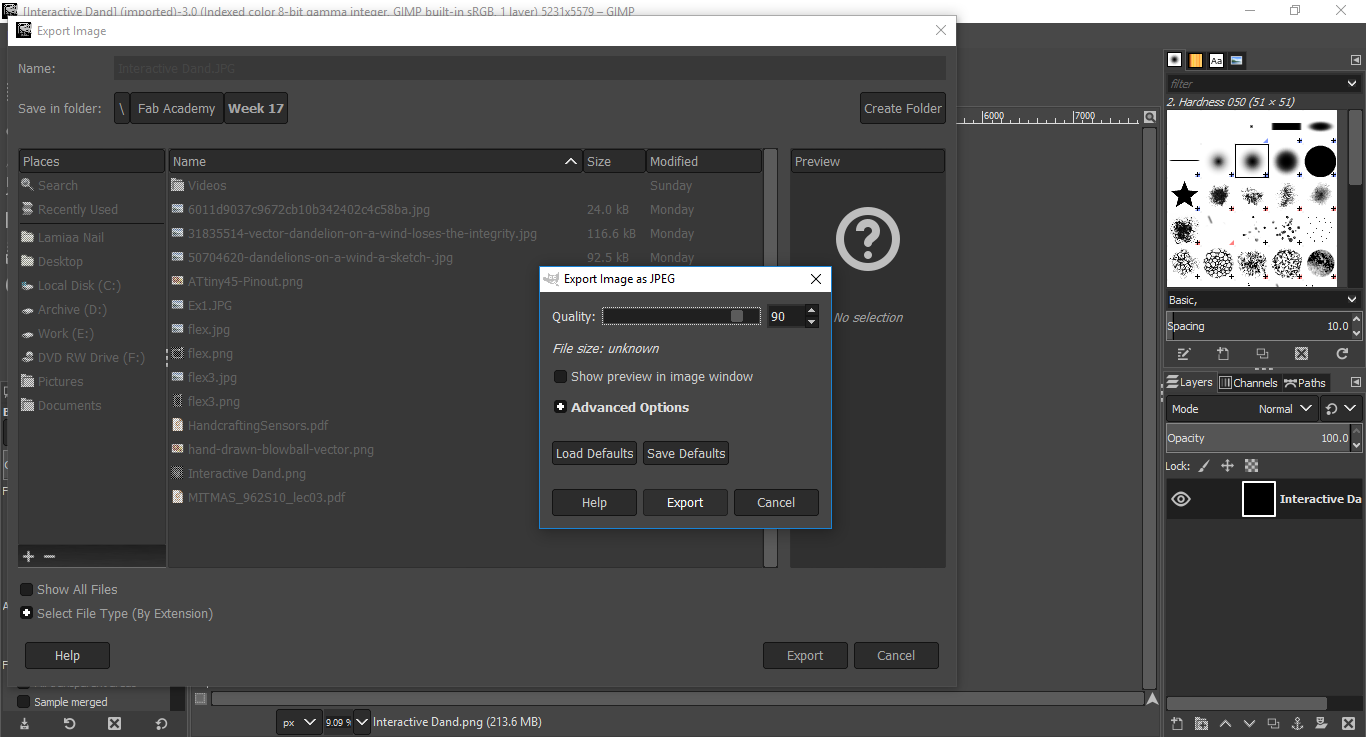Toggle the lock alpha channel icon
Image resolution: width=1366 pixels, height=737 pixels.
(1251, 466)
